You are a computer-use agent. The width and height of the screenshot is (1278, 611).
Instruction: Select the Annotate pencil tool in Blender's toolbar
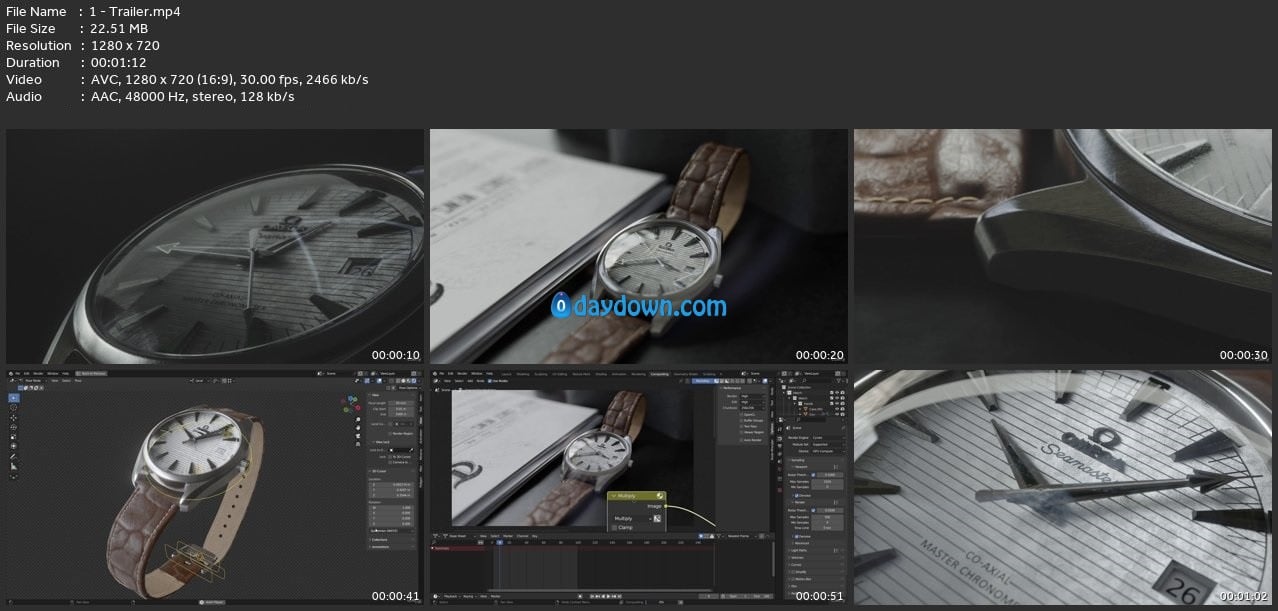click(13, 456)
